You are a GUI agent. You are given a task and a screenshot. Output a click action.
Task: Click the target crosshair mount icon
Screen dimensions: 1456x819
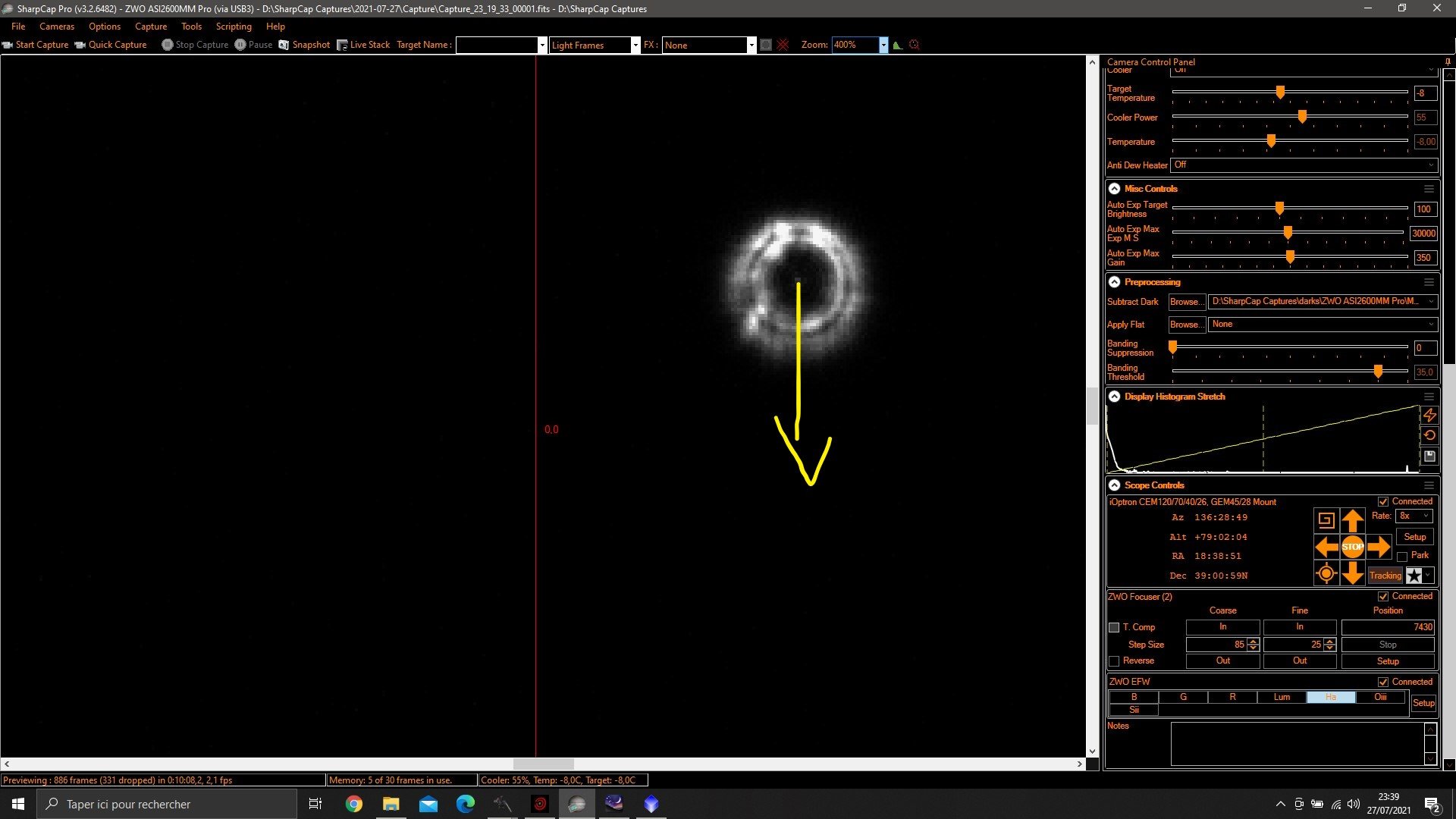click(x=1326, y=573)
